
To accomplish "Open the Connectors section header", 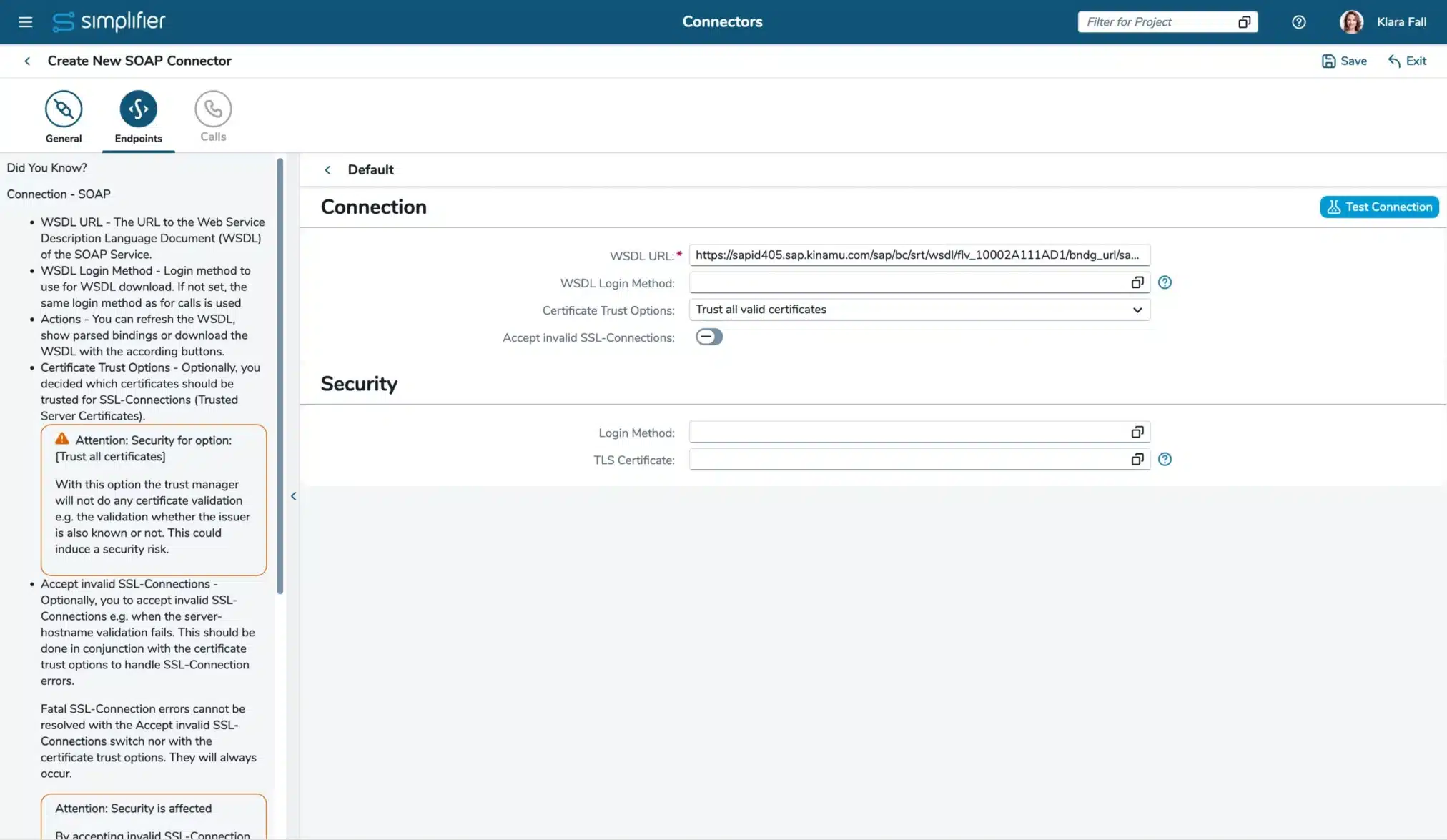I will 722,21.
